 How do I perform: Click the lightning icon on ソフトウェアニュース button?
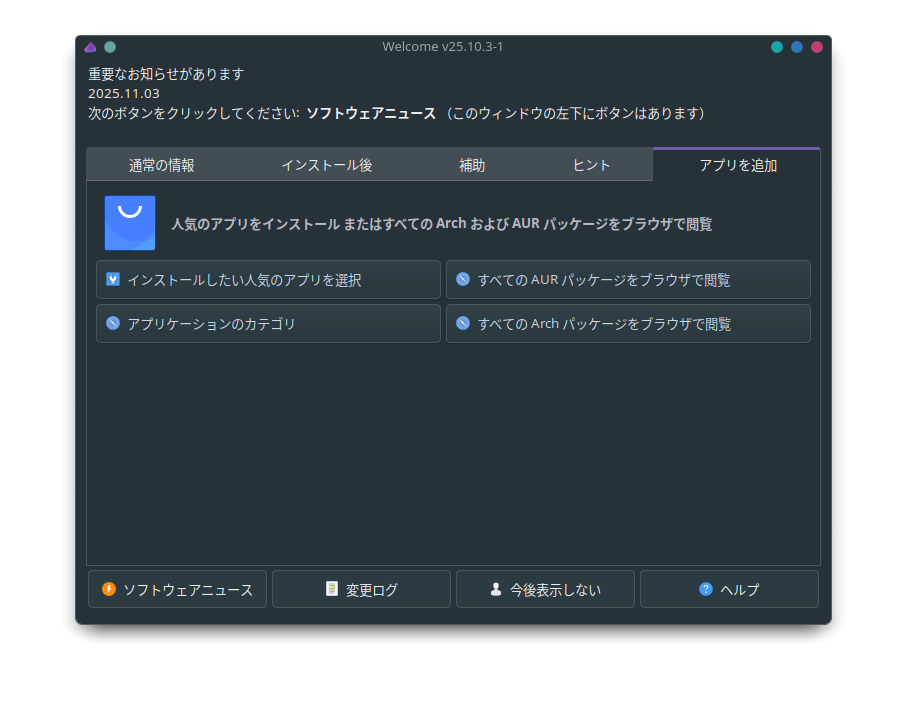(109, 589)
